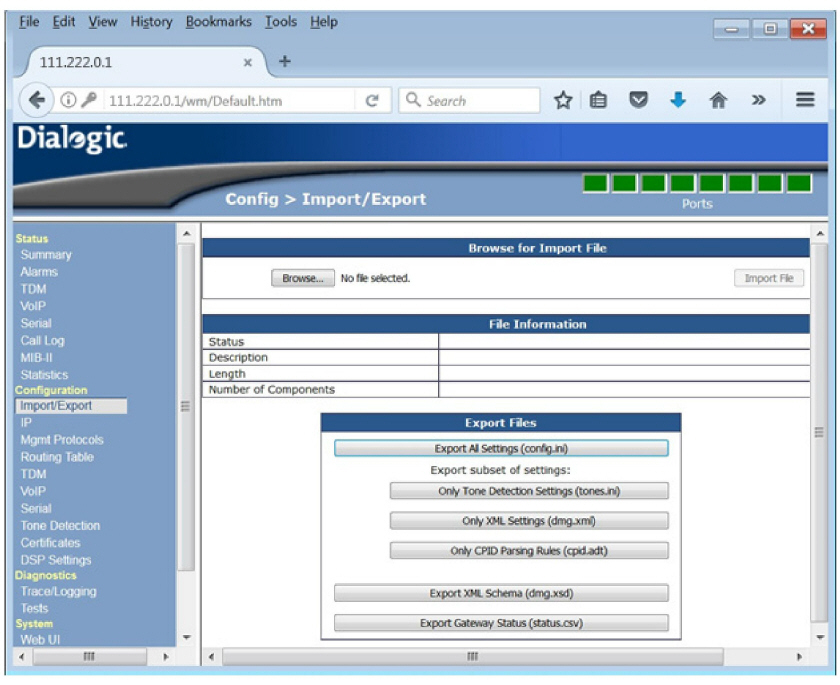Show more toolbar tools via double chevron

pyautogui.click(x=758, y=100)
